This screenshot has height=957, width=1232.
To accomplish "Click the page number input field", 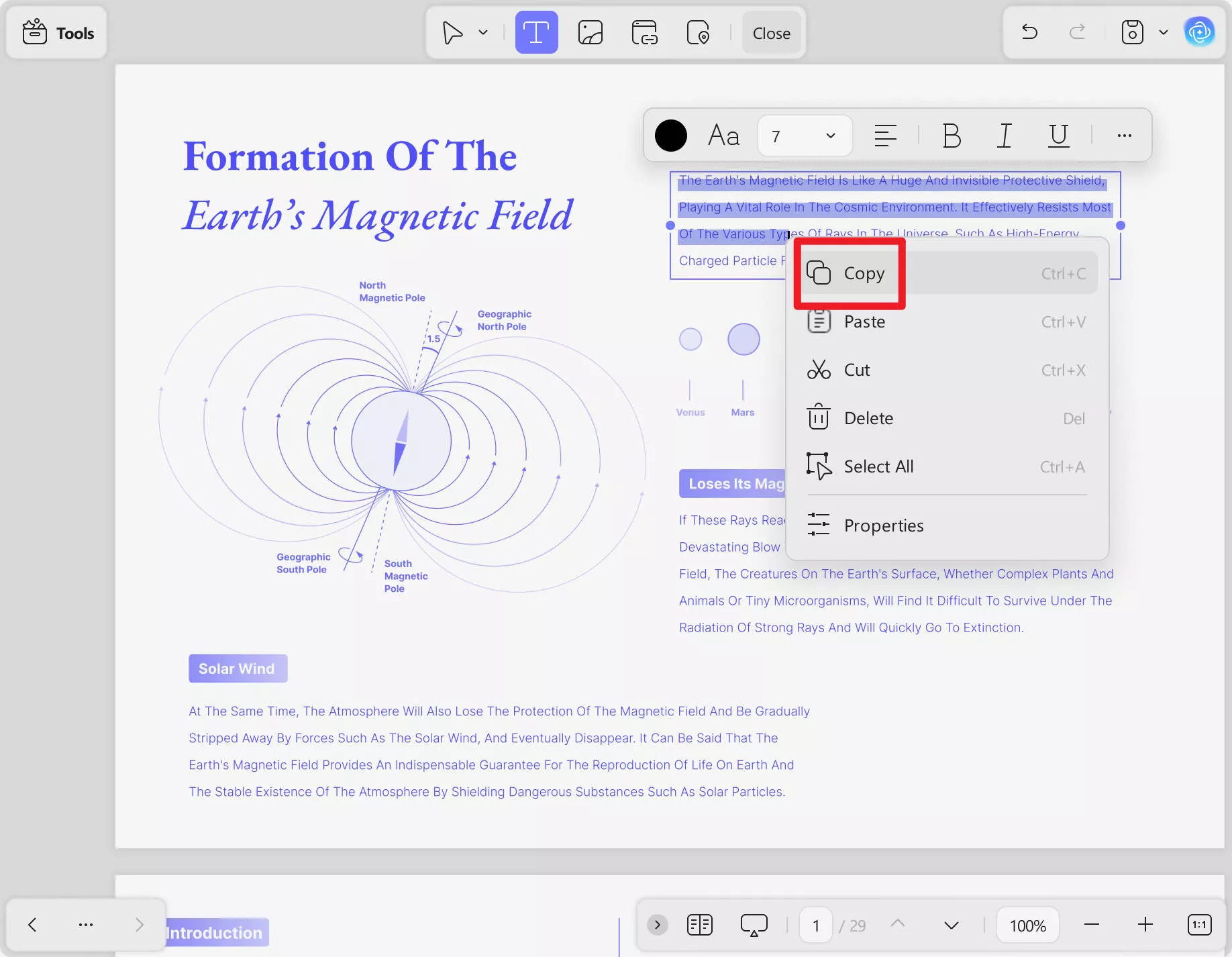I will pyautogui.click(x=816, y=925).
